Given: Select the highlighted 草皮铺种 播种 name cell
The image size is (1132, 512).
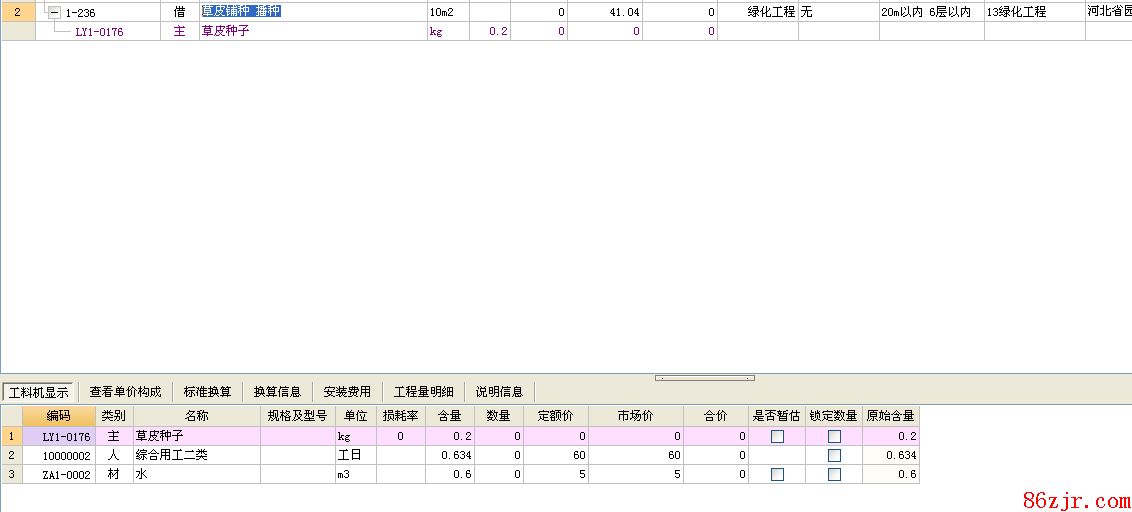Looking at the screenshot, I should pyautogui.click(x=240, y=12).
